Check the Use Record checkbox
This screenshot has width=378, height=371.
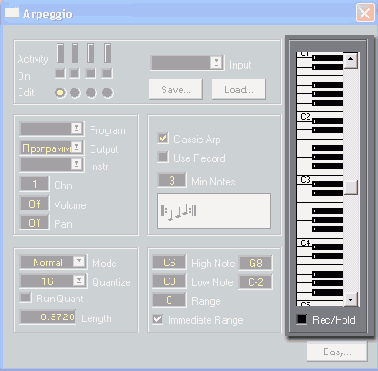(163, 157)
